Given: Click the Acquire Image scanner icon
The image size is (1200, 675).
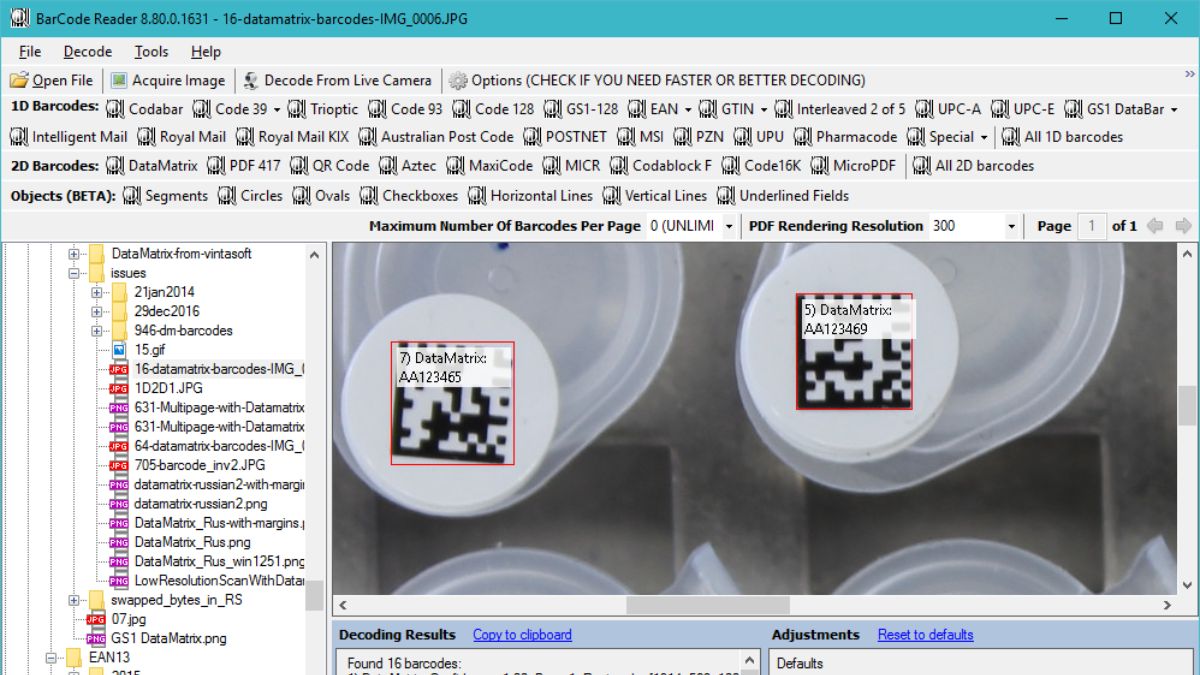Looking at the screenshot, I should tap(119, 80).
